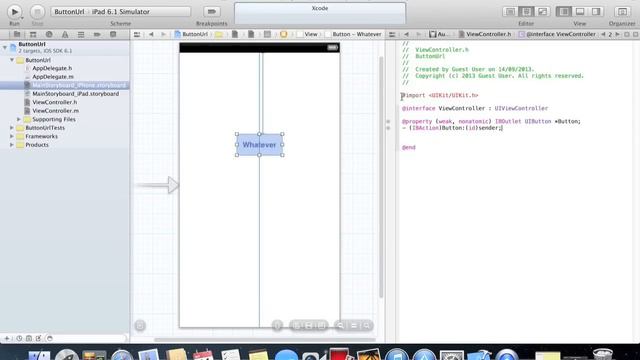640x360 pixels.
Task: Expand the Supporting Files folder
Action: [19, 119]
